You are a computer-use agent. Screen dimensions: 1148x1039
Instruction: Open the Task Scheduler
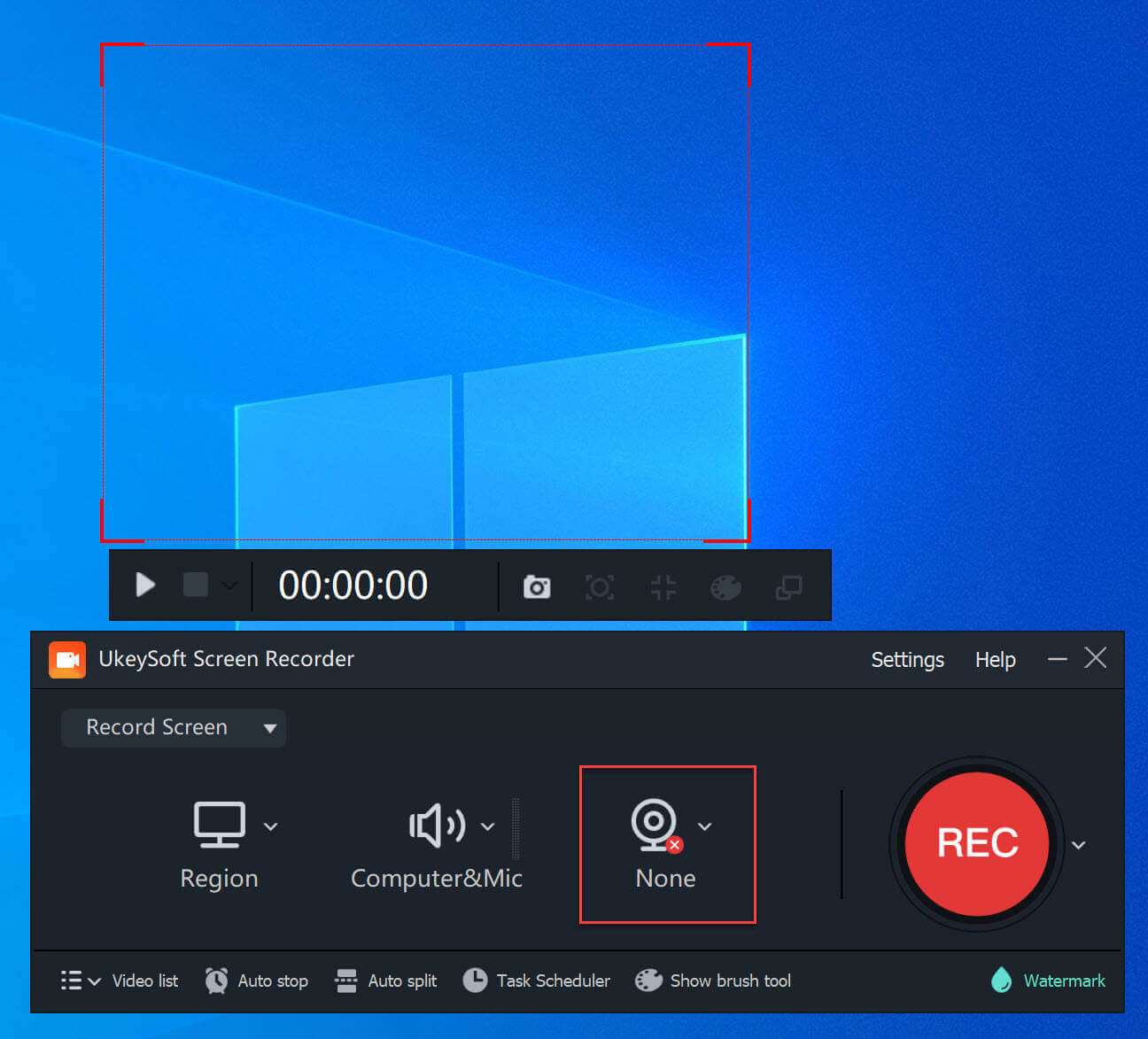(553, 981)
